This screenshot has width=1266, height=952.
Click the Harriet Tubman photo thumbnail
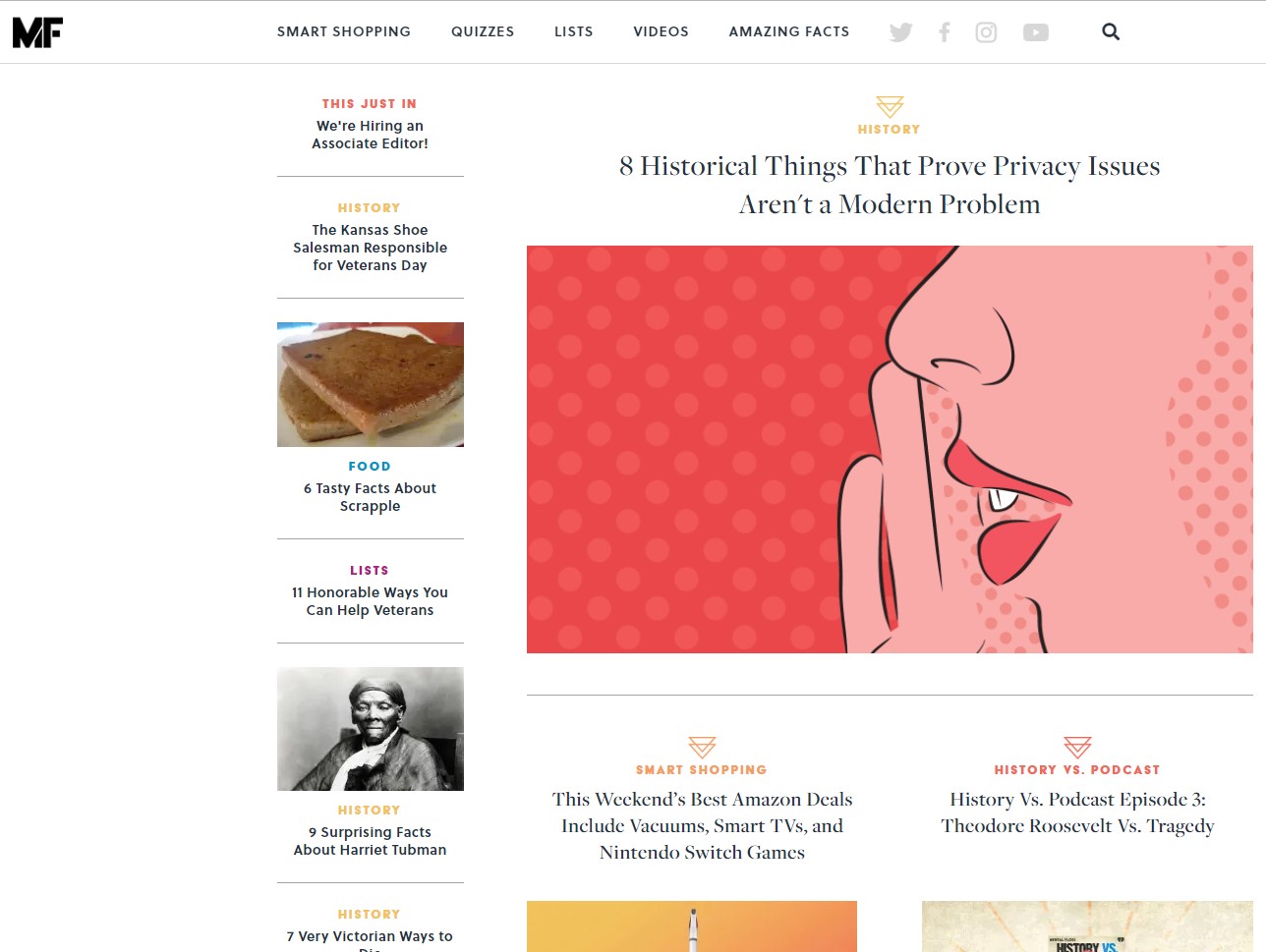(370, 728)
